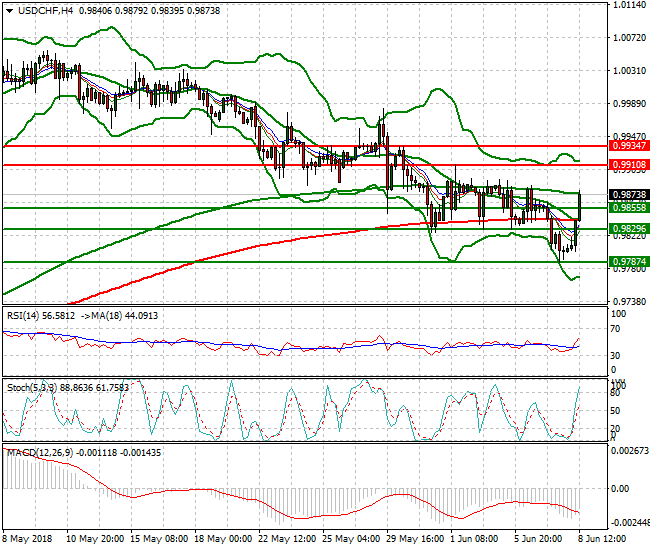Click the 29 May 16:00 time label

[x=415, y=539]
